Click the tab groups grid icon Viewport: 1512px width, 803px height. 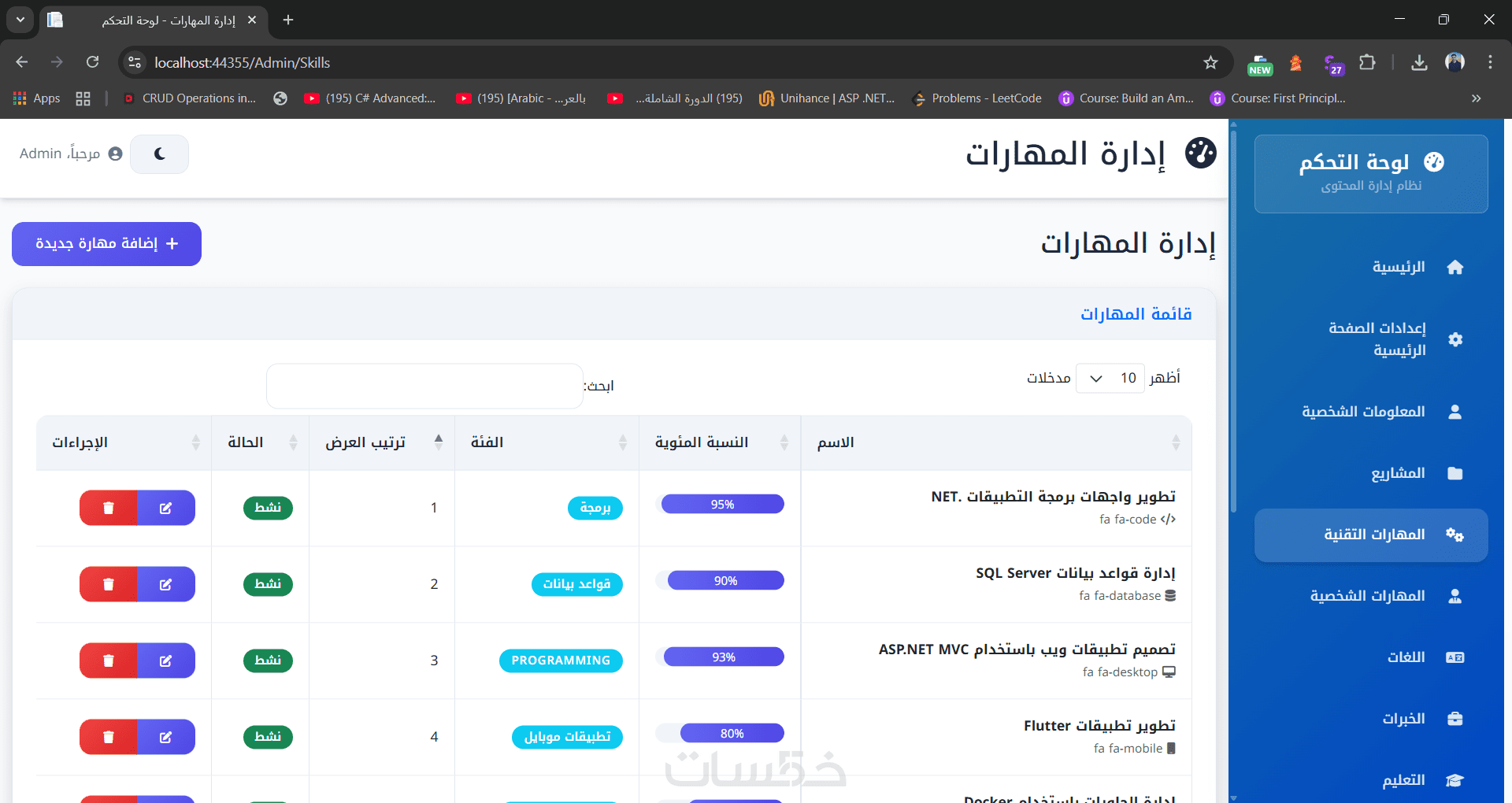point(83,98)
